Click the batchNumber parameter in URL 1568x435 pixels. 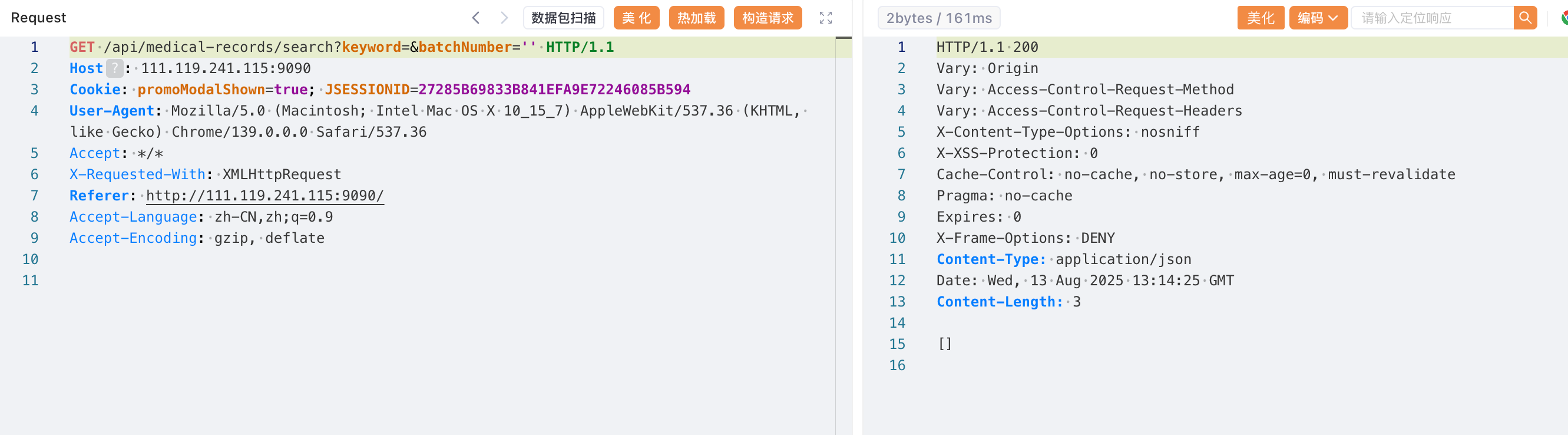click(x=464, y=47)
